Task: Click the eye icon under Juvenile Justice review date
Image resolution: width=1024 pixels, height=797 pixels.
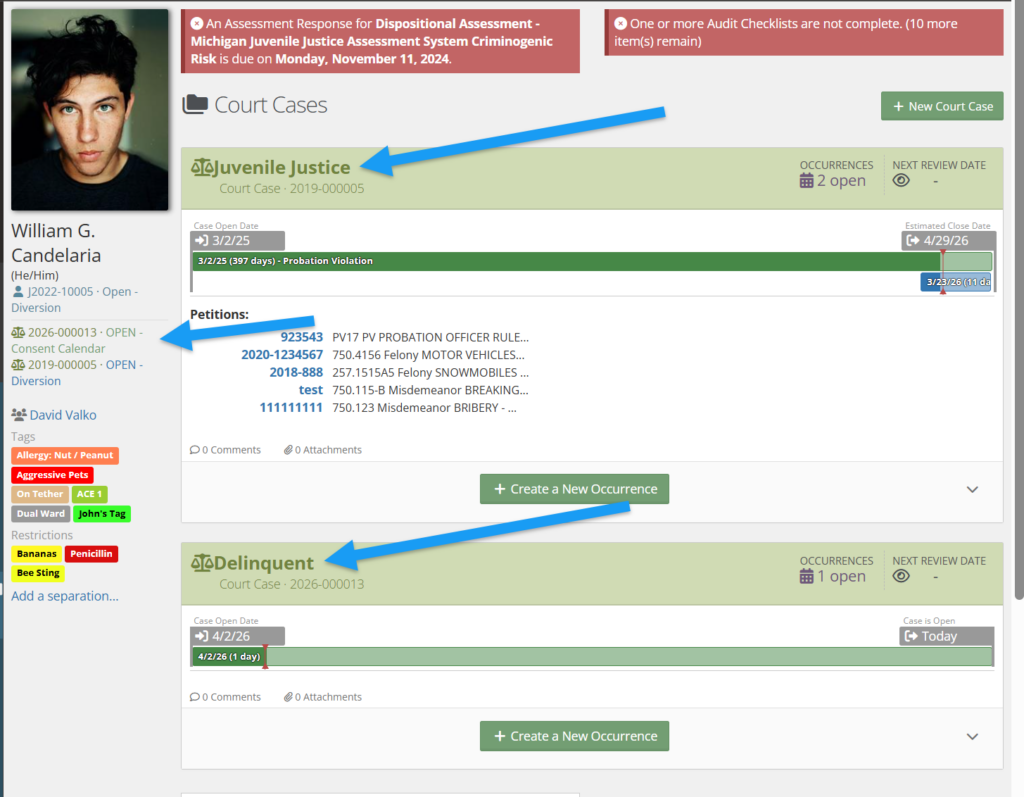Action: pos(901,181)
